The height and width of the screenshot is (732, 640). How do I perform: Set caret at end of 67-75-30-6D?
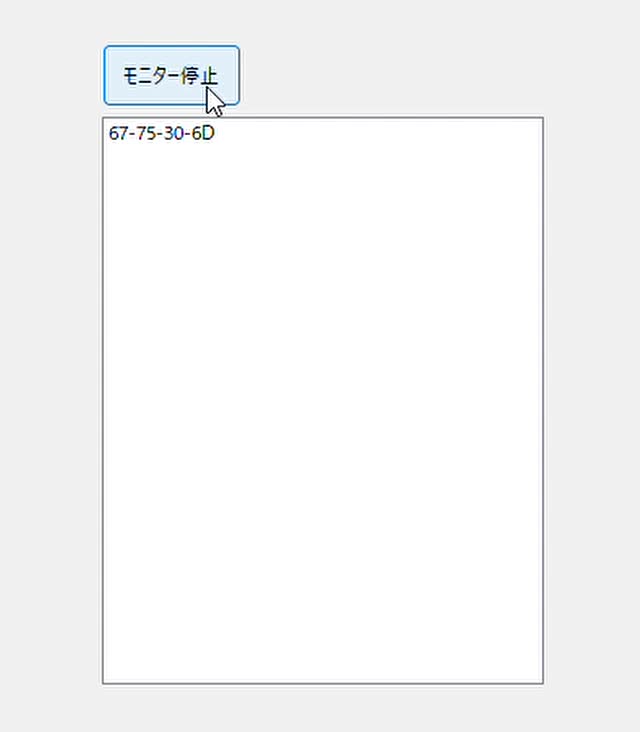coord(215,134)
